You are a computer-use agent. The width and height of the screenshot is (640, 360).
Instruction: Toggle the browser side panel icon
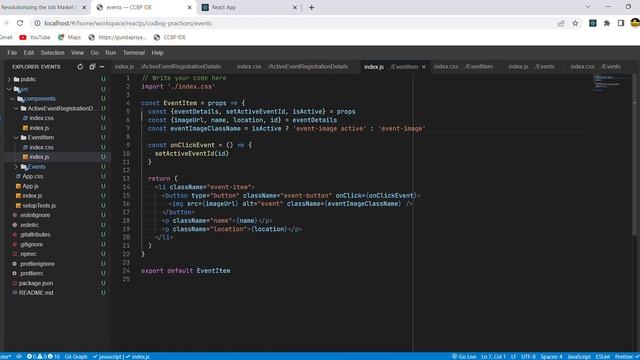pyautogui.click(x=621, y=23)
